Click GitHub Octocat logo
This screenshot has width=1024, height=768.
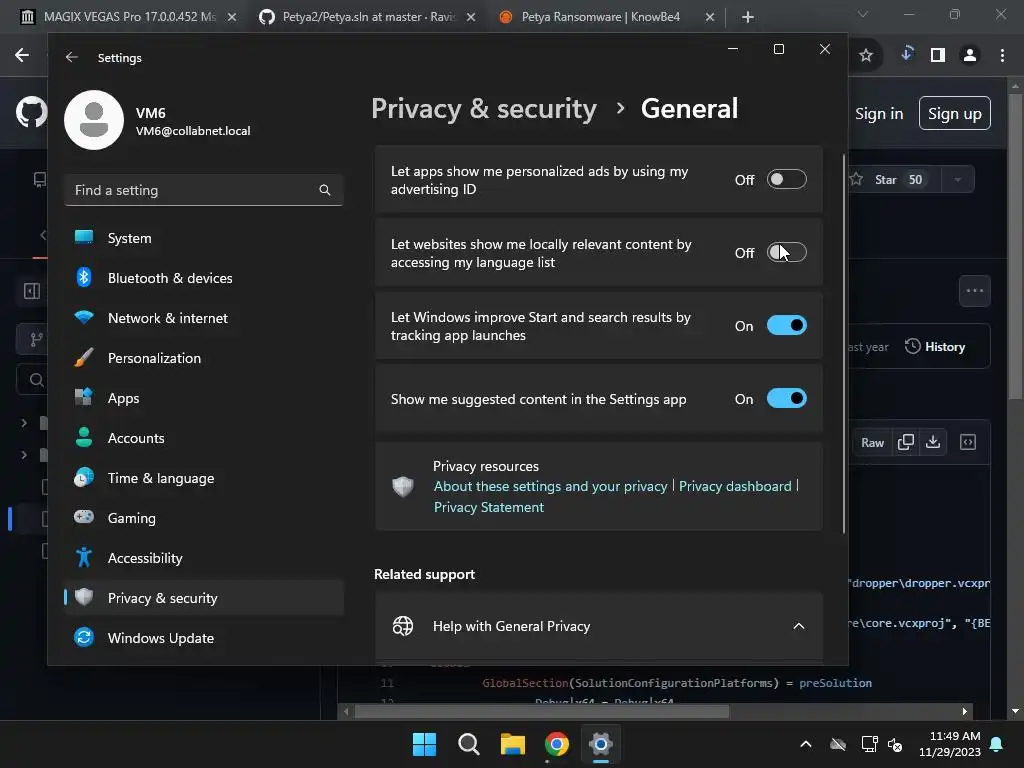click(31, 113)
